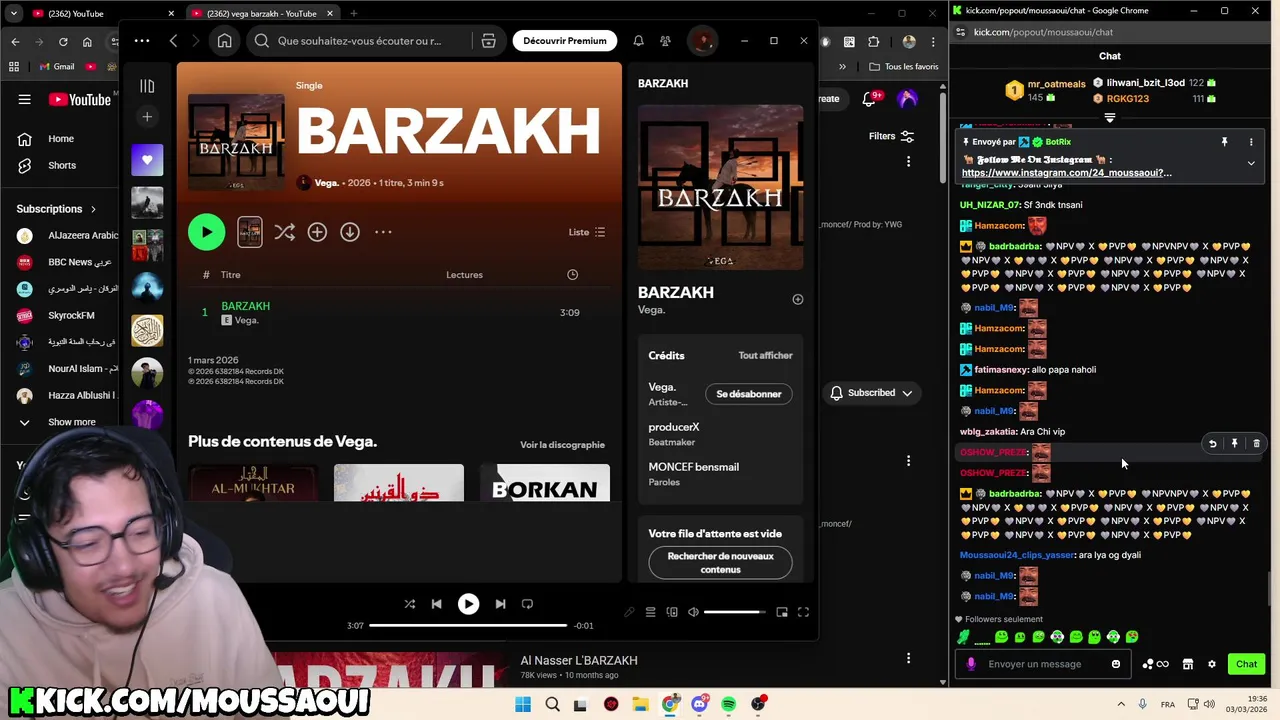This screenshot has height=720, width=1280.
Task: Mute Spotify volume speaker icon
Action: point(693,612)
